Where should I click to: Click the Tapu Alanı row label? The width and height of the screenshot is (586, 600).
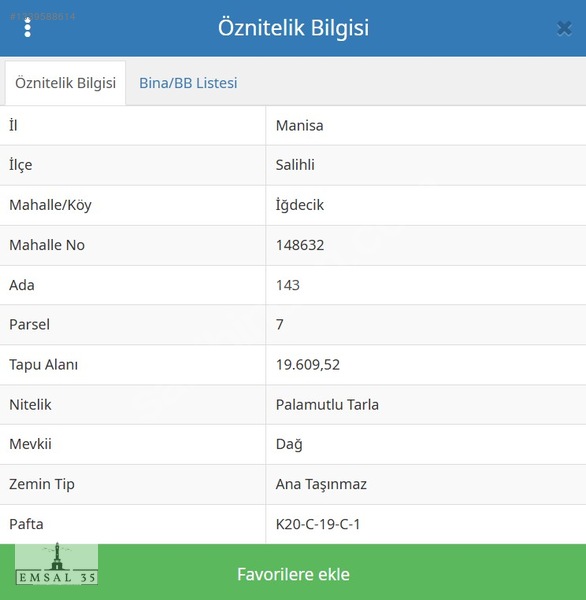pyautogui.click(x=43, y=365)
